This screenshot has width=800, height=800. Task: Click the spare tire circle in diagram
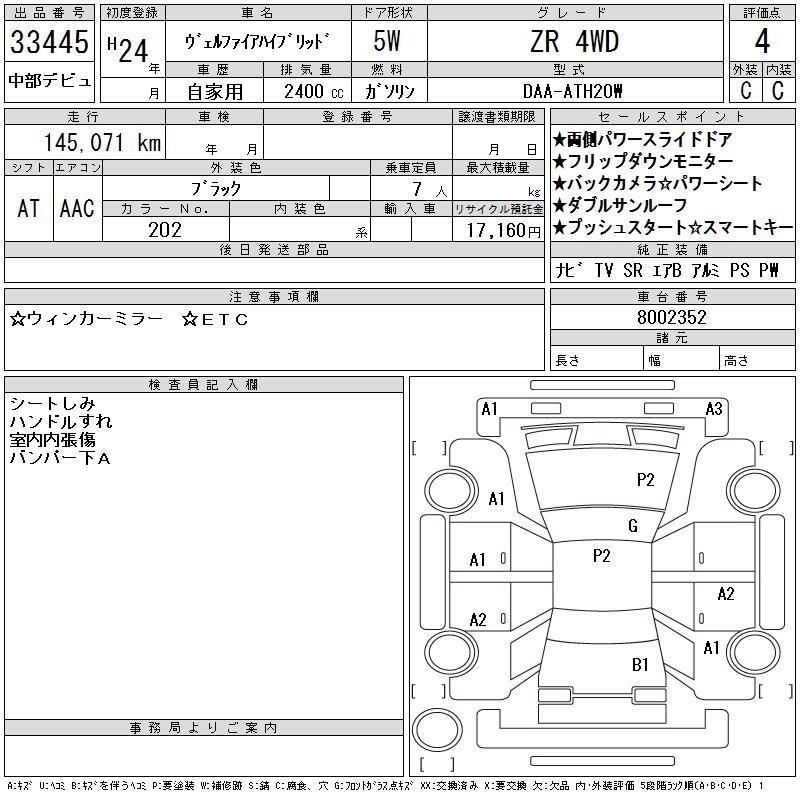pyautogui.click(x=437, y=730)
